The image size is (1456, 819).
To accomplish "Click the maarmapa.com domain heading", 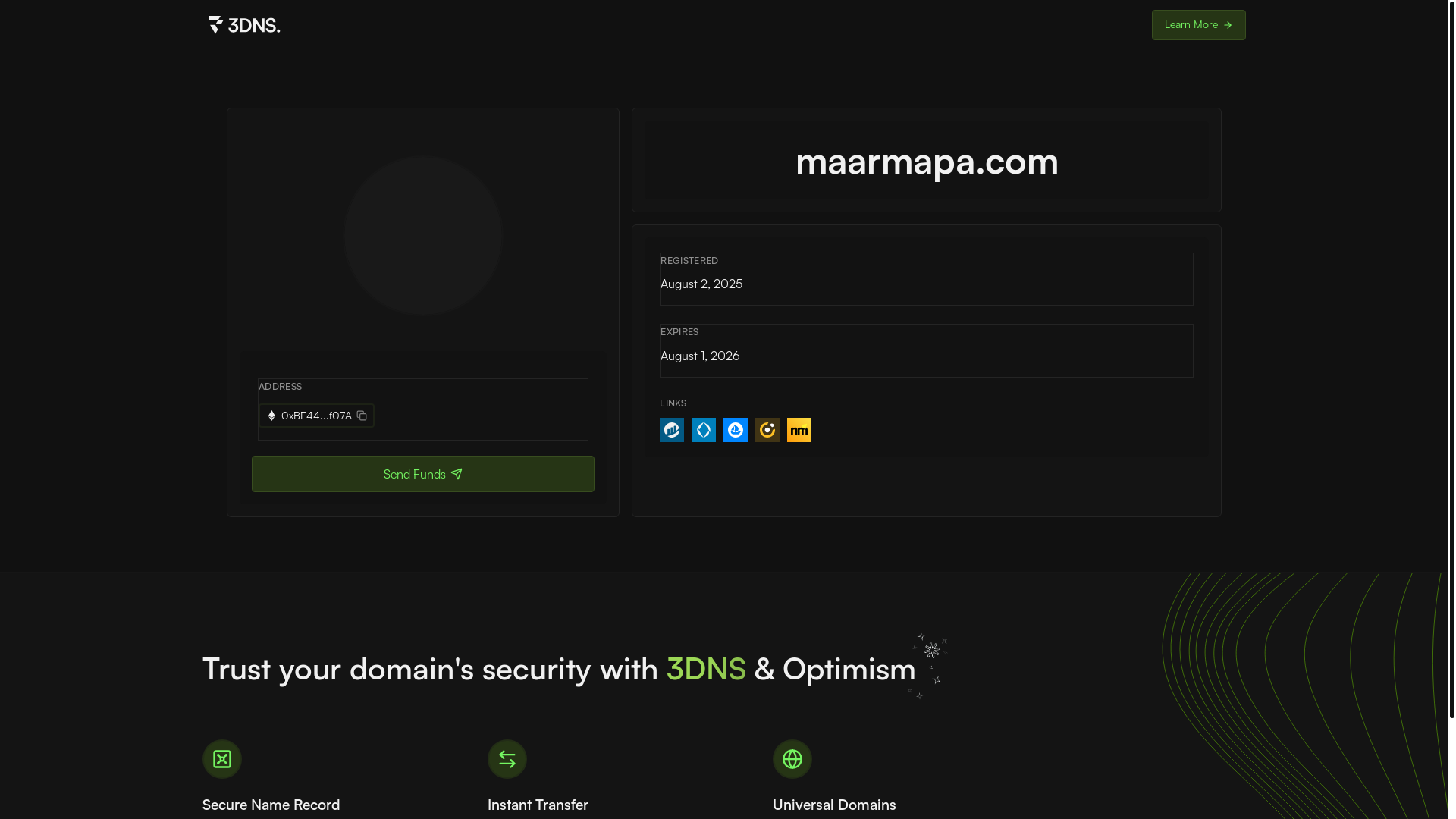I will (927, 161).
